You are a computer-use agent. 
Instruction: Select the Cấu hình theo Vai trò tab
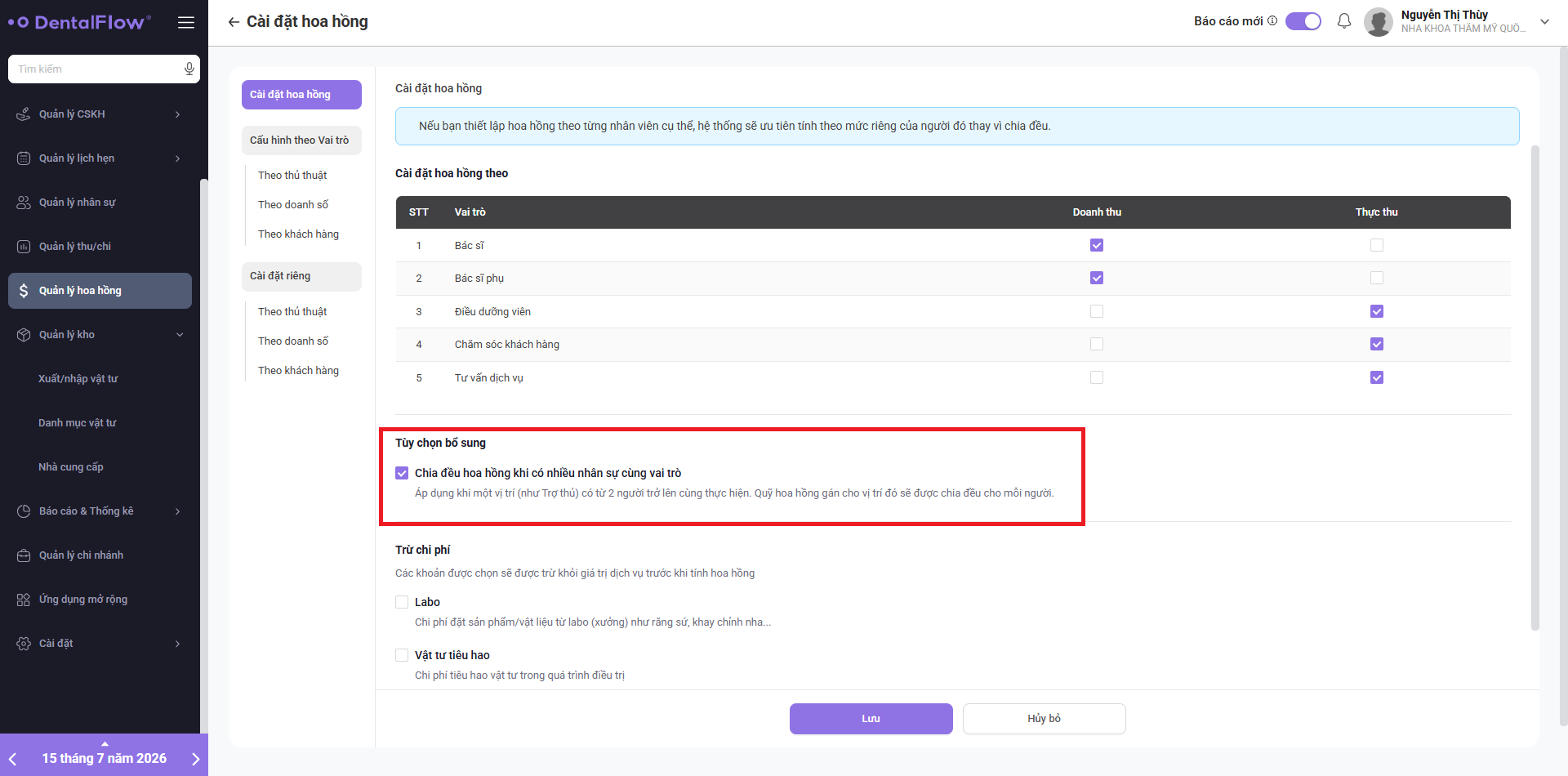301,140
